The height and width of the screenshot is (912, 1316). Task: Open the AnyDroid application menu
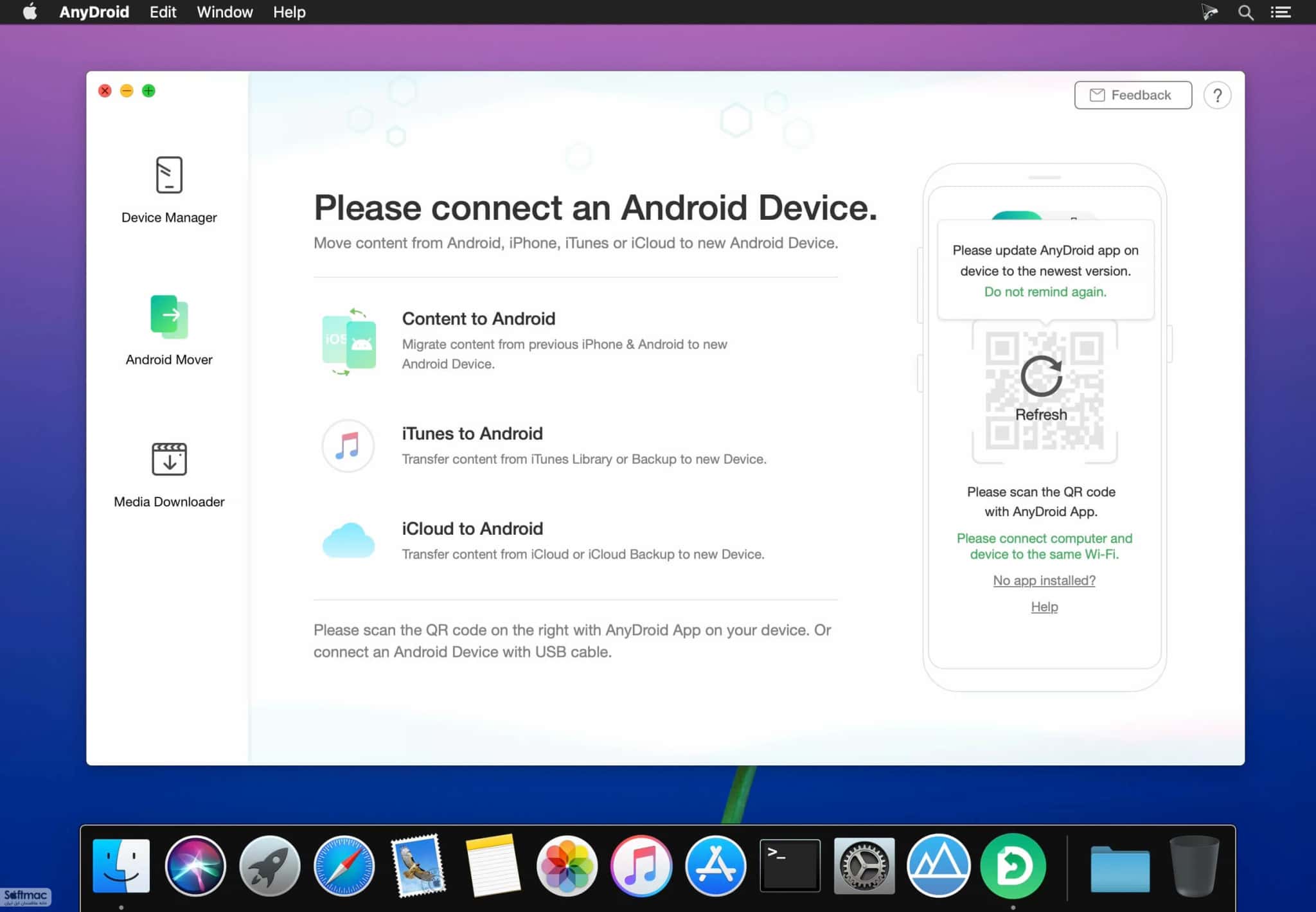point(94,12)
